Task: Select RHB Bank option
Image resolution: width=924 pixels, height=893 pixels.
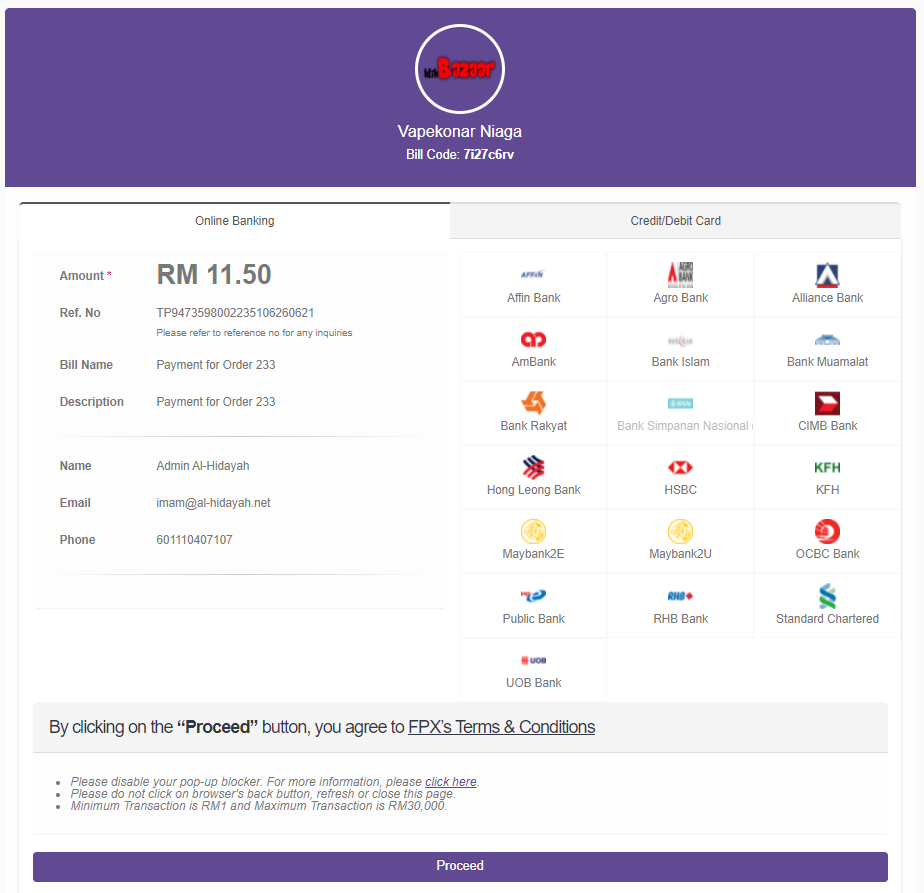Action: [x=680, y=596]
